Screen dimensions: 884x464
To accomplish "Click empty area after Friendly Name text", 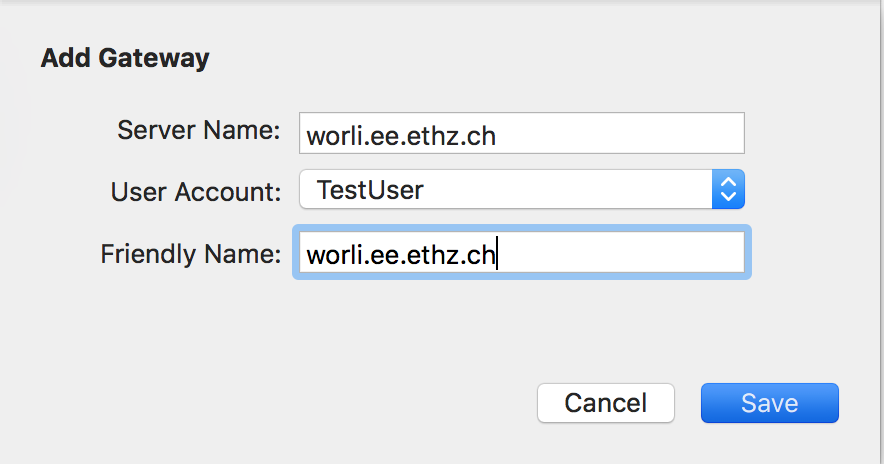I will pos(620,252).
